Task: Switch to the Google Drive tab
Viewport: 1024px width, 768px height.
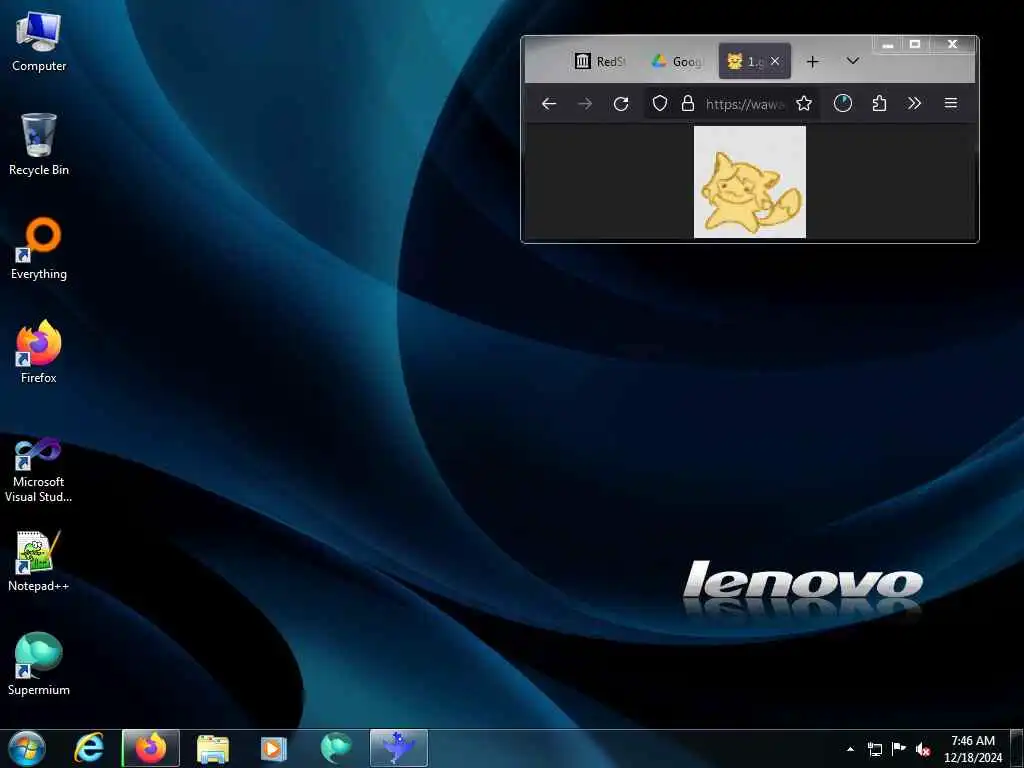Action: [x=677, y=61]
